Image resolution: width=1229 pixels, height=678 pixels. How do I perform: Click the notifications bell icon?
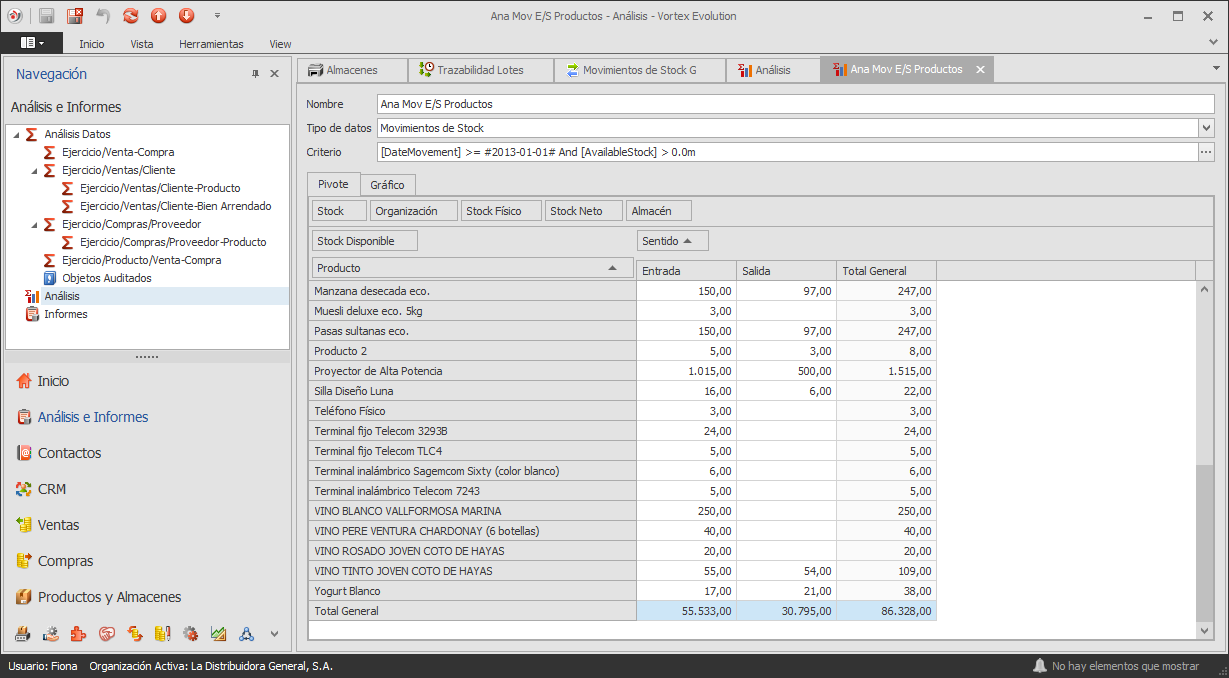pos(1040,666)
